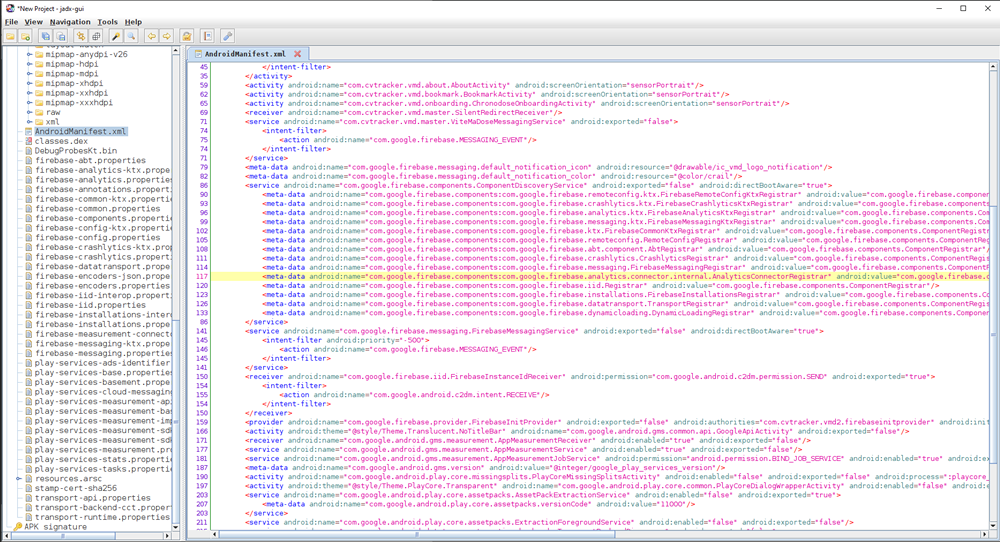Click the DebugProbesKt.bin file icon
The height and width of the screenshot is (542, 1000).
click(29, 150)
